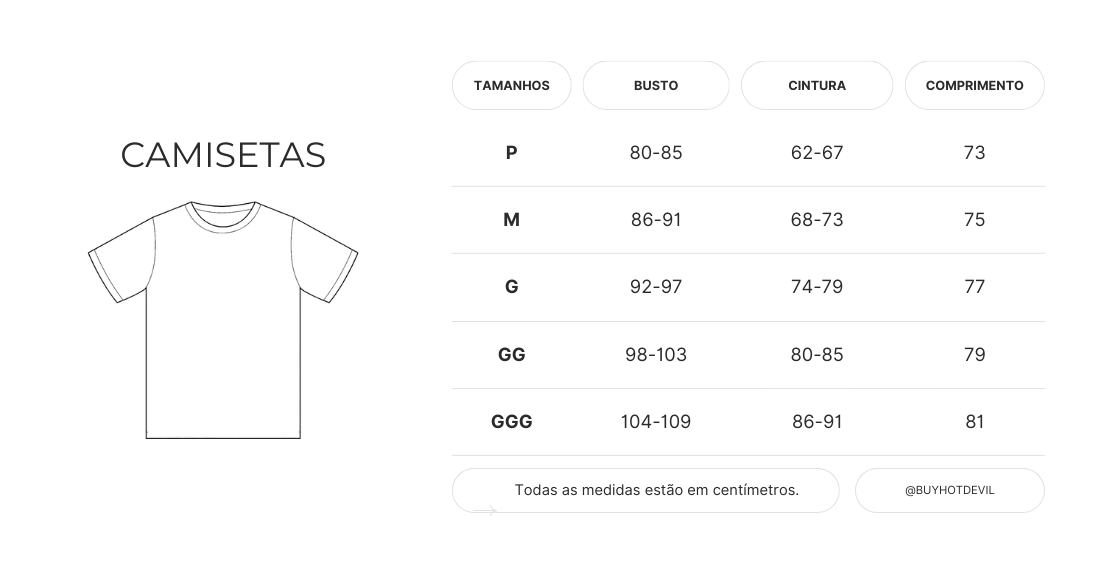The width and height of the screenshot is (1102, 570).
Task: Select the BUSTO column header
Action: coord(656,86)
